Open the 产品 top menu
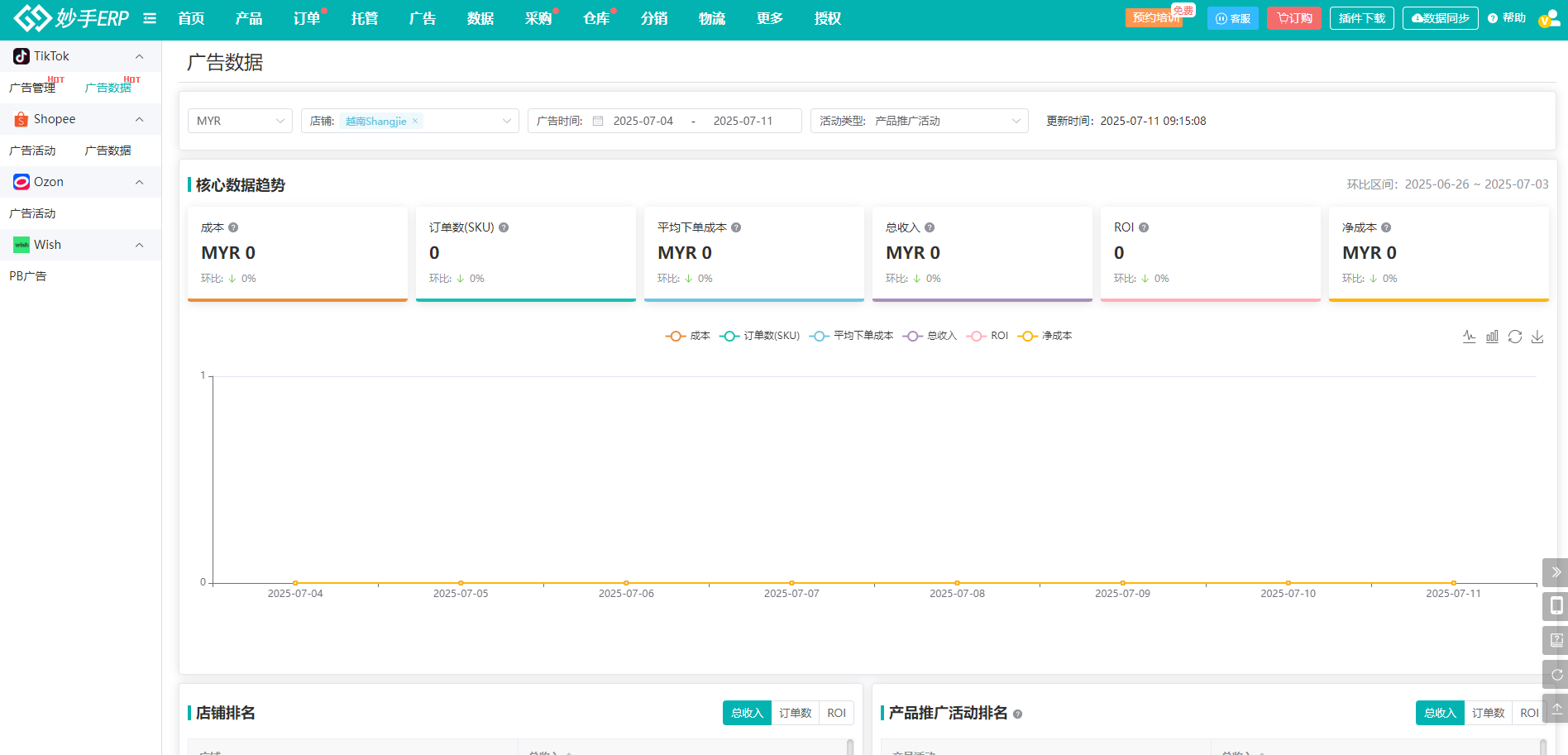 coord(249,18)
